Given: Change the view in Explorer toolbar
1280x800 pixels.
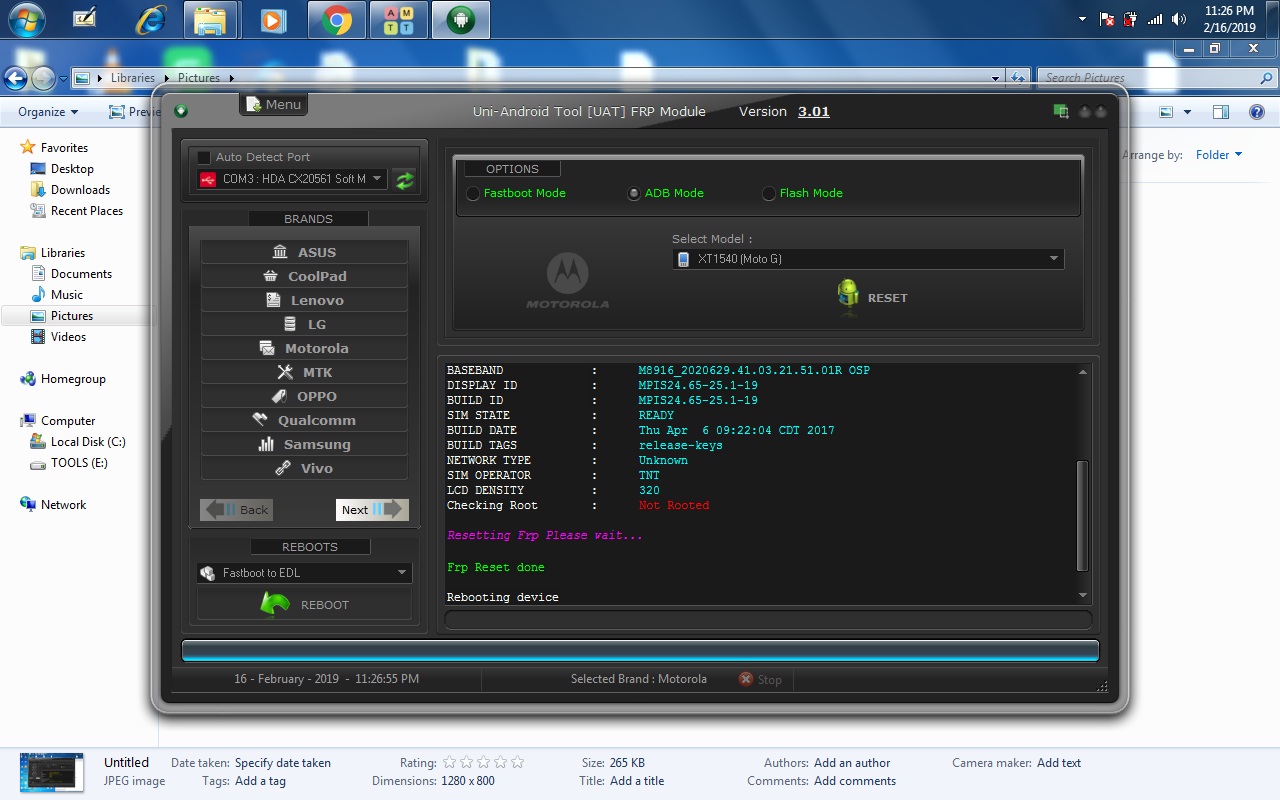Looking at the screenshot, I should tap(1168, 113).
